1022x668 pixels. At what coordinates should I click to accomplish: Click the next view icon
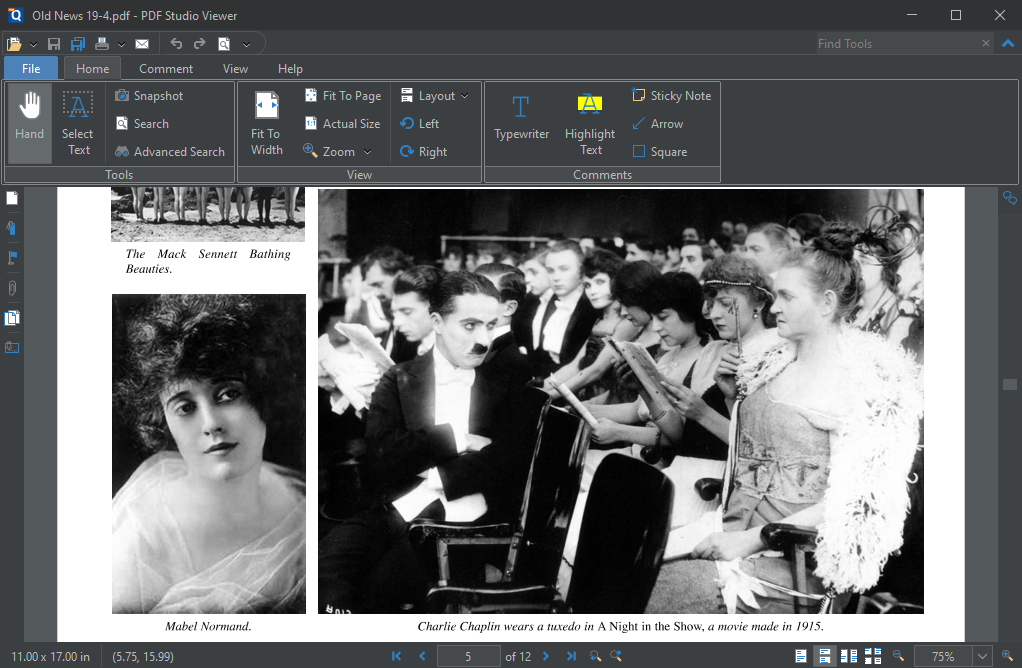pyautogui.click(x=616, y=656)
